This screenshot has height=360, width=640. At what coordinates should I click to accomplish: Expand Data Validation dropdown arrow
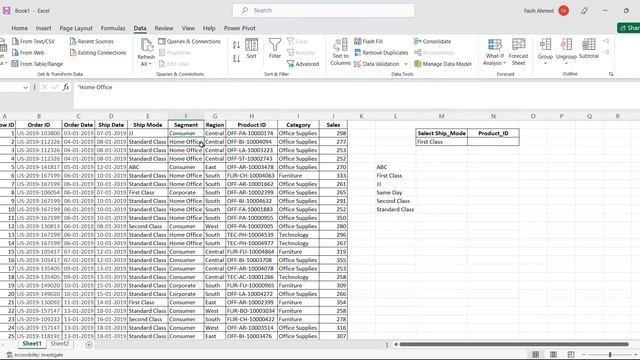406,64
